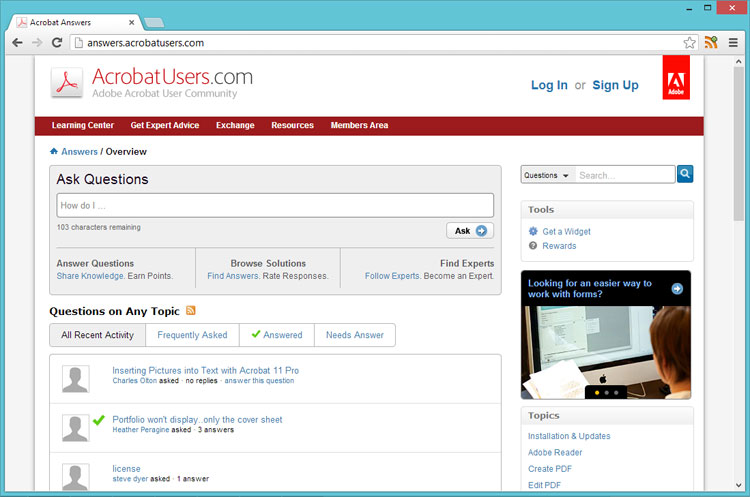
Task: Focus the How do I question field
Action: click(275, 206)
